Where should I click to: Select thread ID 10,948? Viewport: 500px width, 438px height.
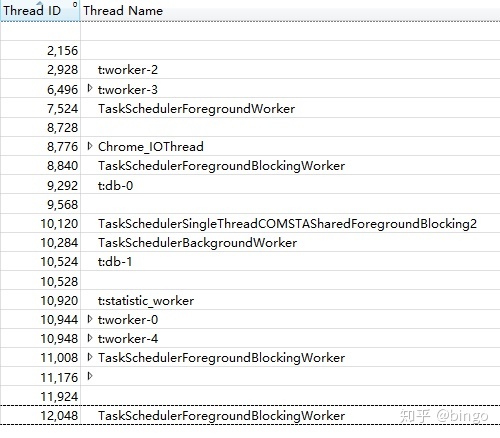pyautogui.click(x=59, y=339)
